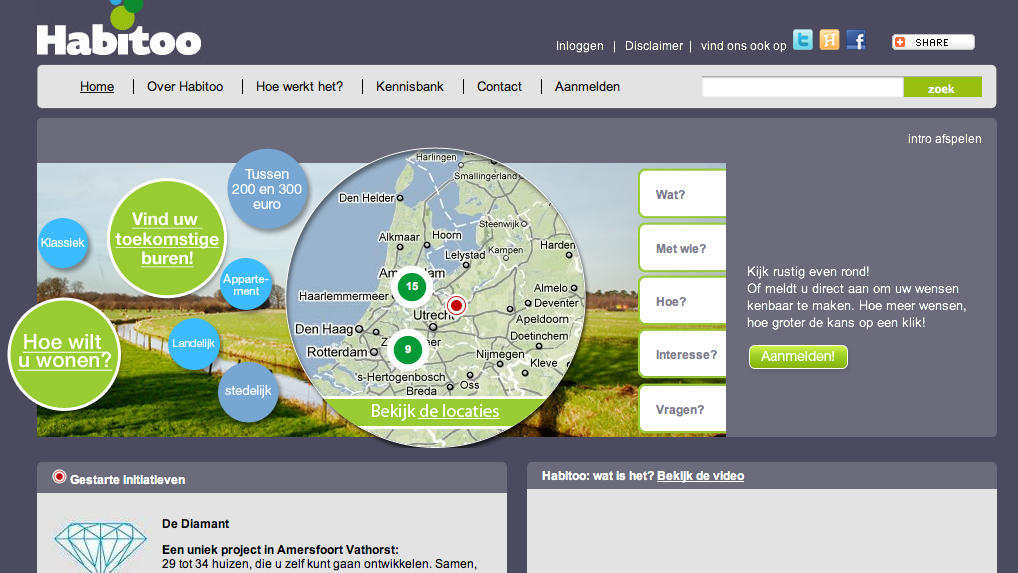Viewport: 1018px width, 573px height.
Task: Click Vind uw toekomstige buren bubble
Action: pos(167,238)
